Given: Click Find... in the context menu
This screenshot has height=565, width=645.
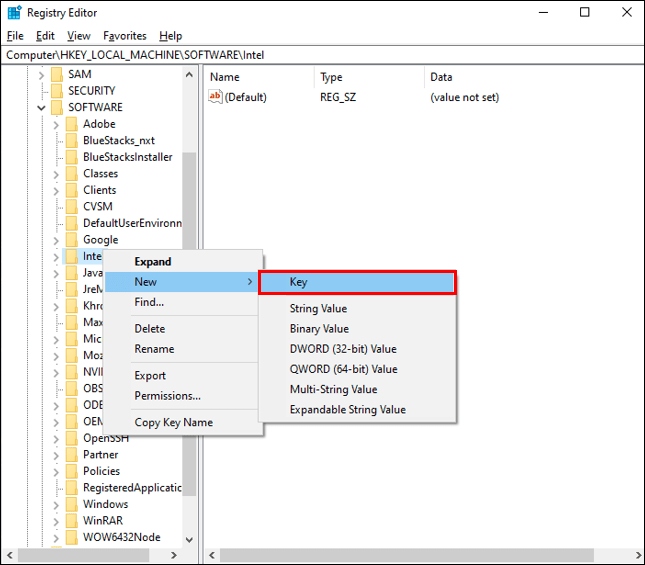Looking at the screenshot, I should [183, 302].
